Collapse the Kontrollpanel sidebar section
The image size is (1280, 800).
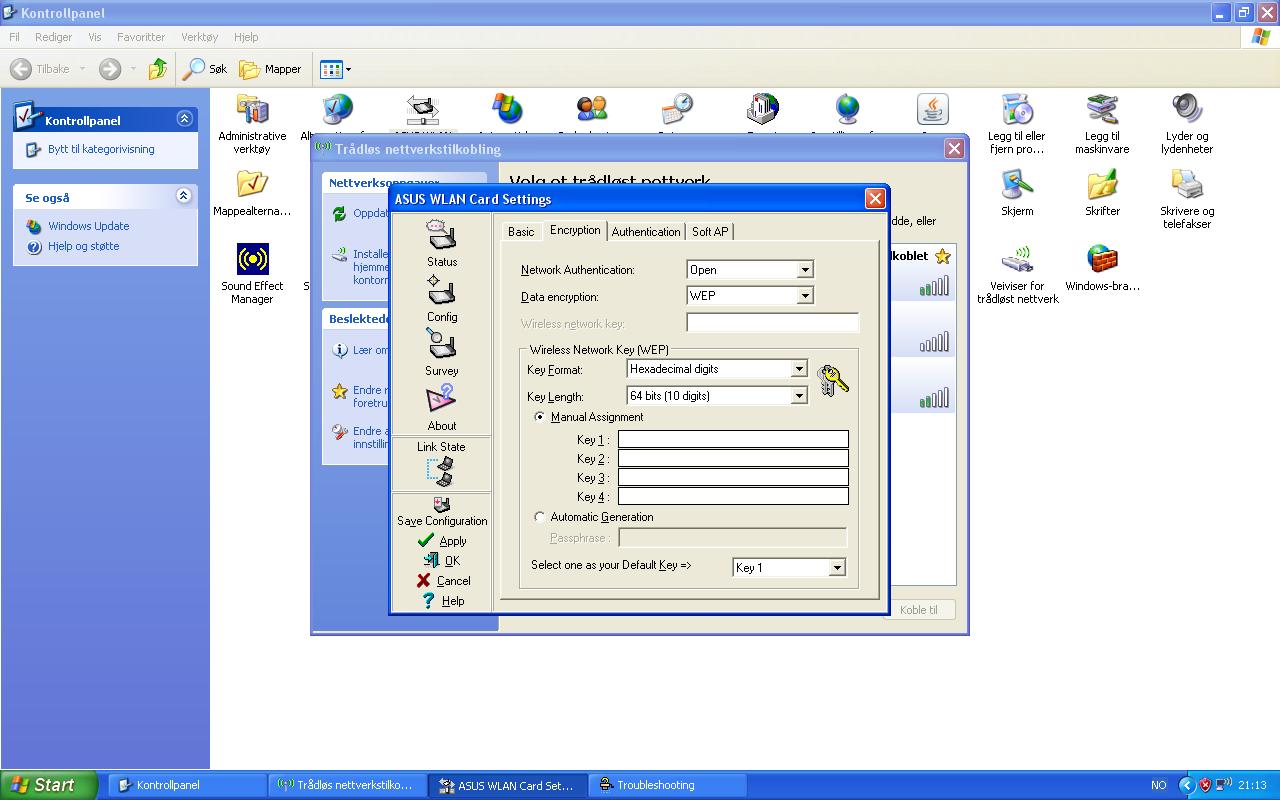[x=184, y=118]
